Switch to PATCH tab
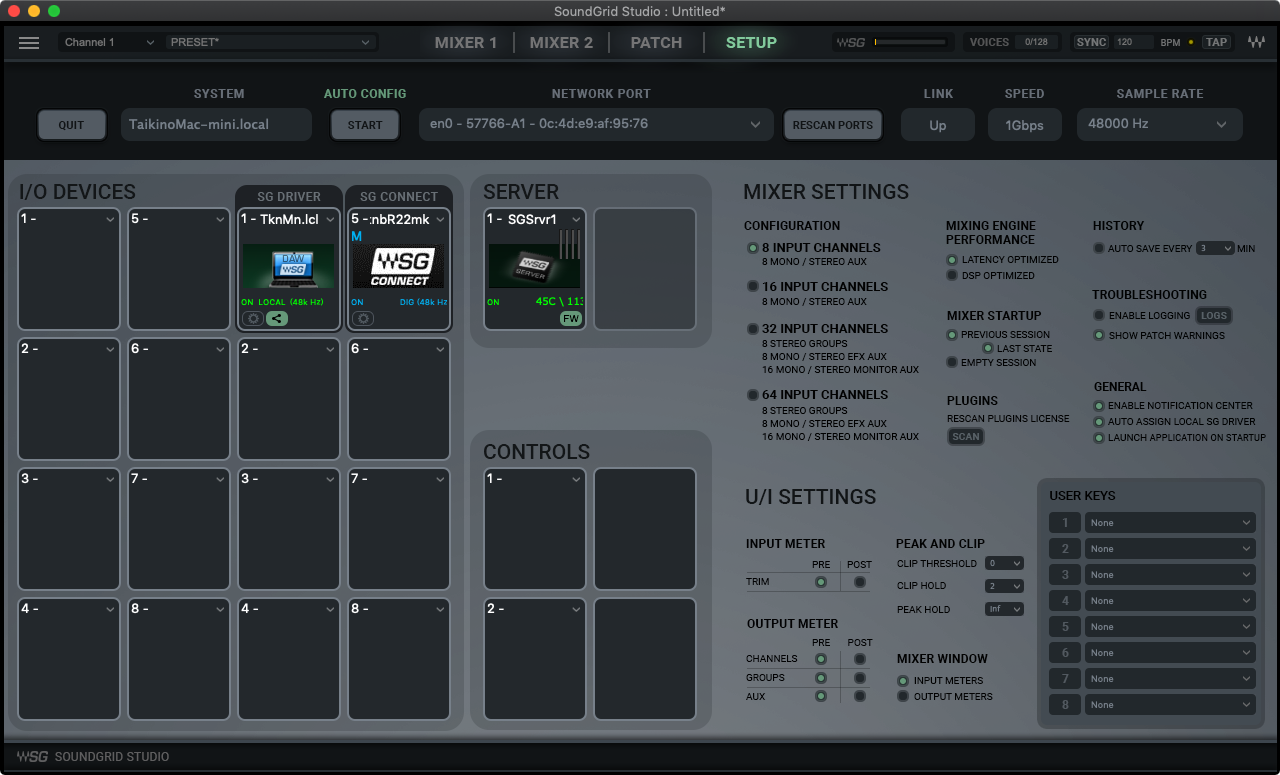This screenshot has height=775, width=1280. click(x=656, y=42)
